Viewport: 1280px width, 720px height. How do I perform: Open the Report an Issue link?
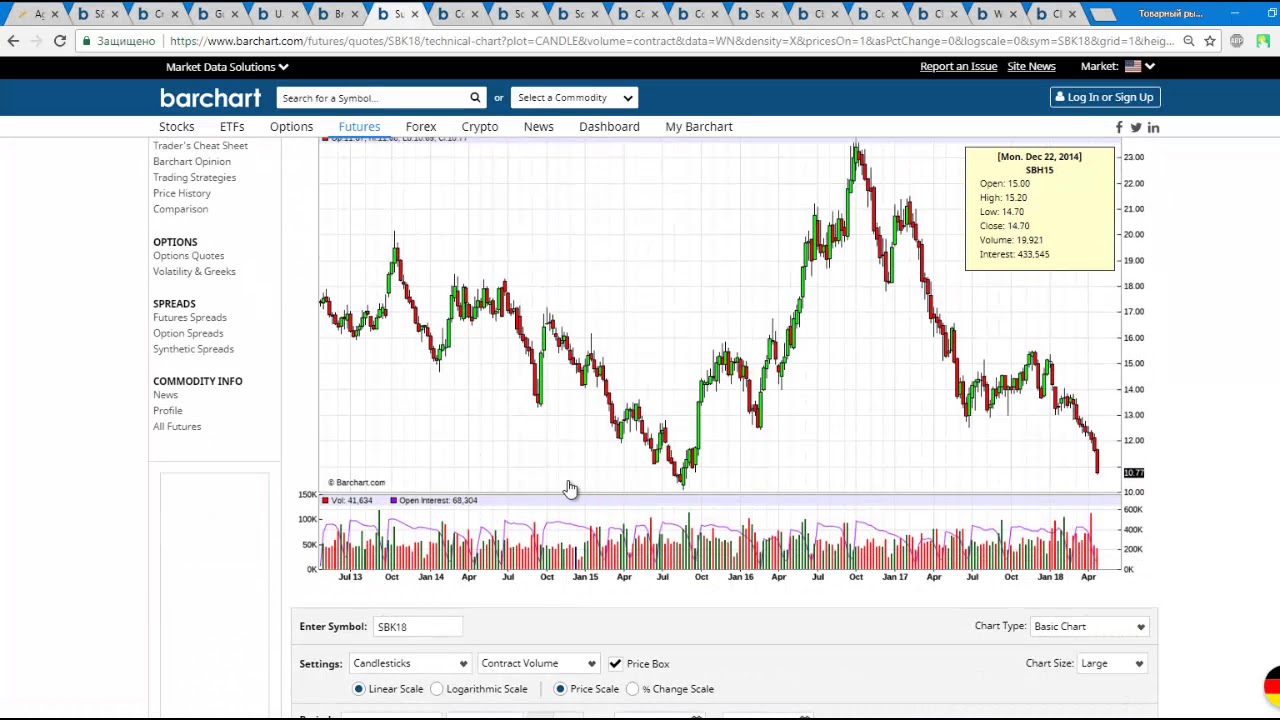(958, 66)
